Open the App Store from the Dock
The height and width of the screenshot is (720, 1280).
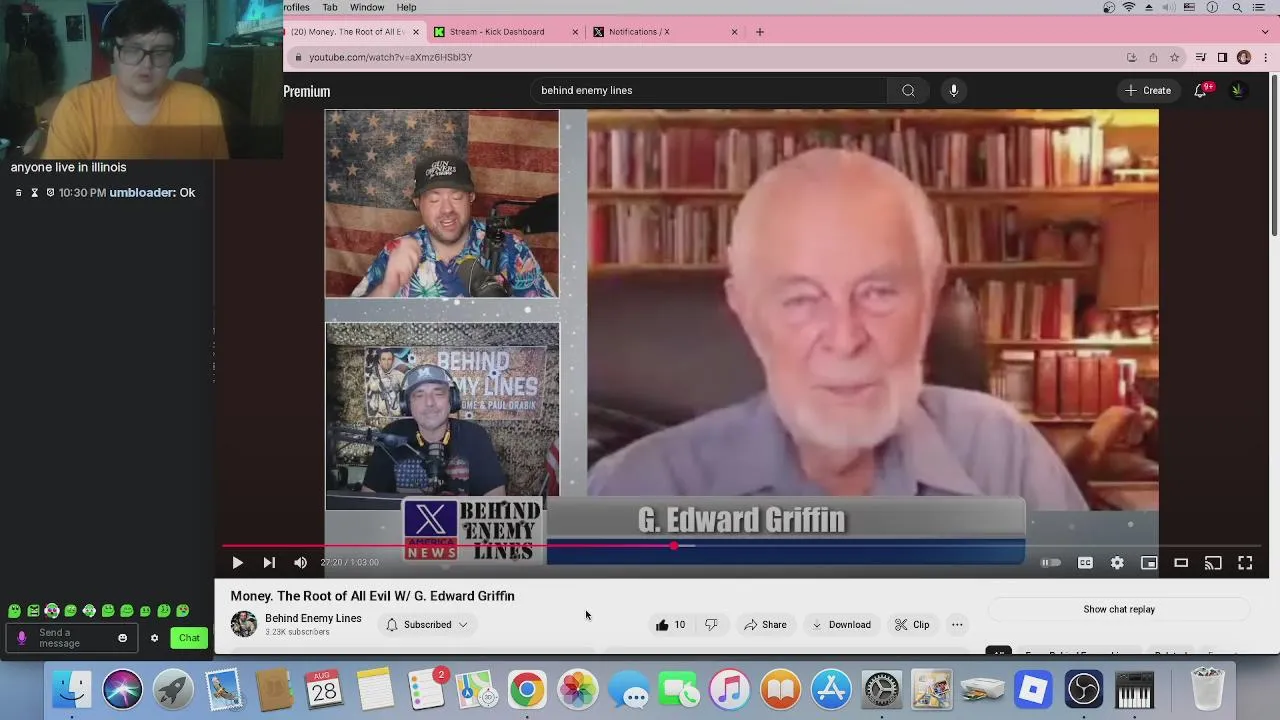(x=830, y=690)
